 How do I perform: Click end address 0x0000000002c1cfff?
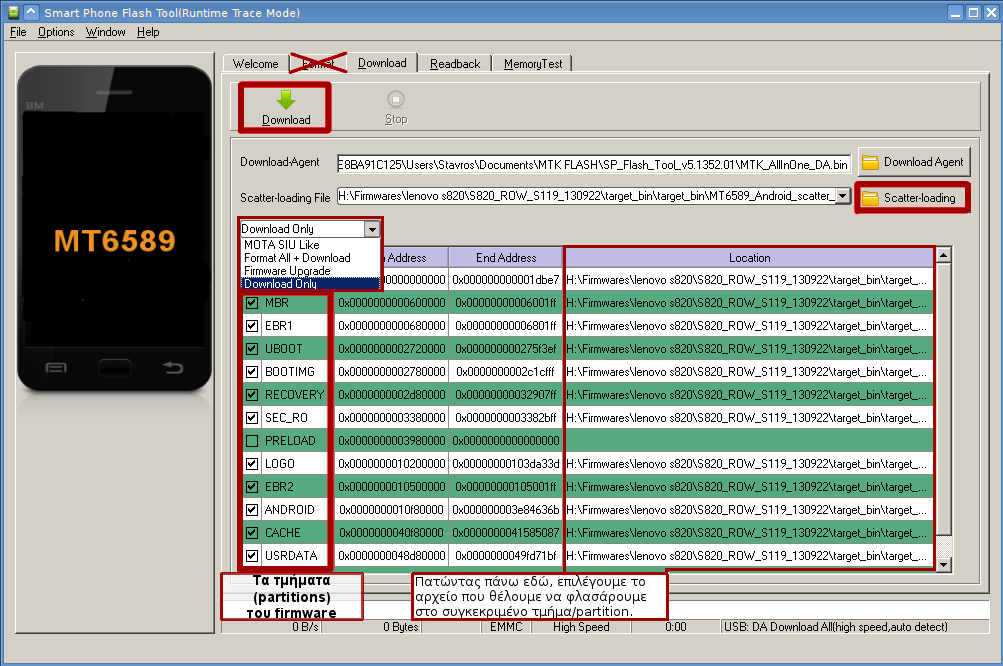tap(506, 372)
